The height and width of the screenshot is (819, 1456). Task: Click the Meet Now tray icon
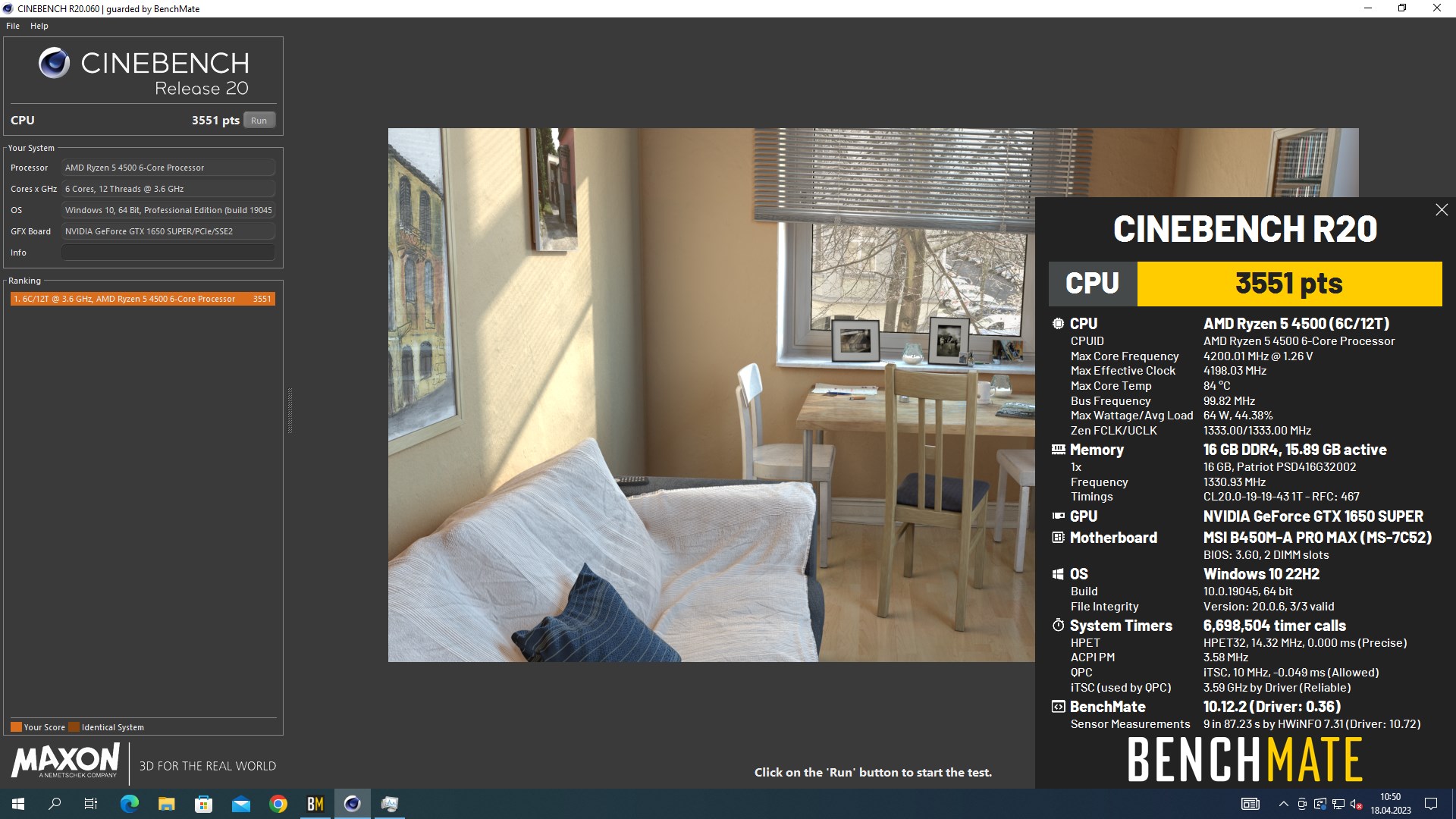[1302, 804]
